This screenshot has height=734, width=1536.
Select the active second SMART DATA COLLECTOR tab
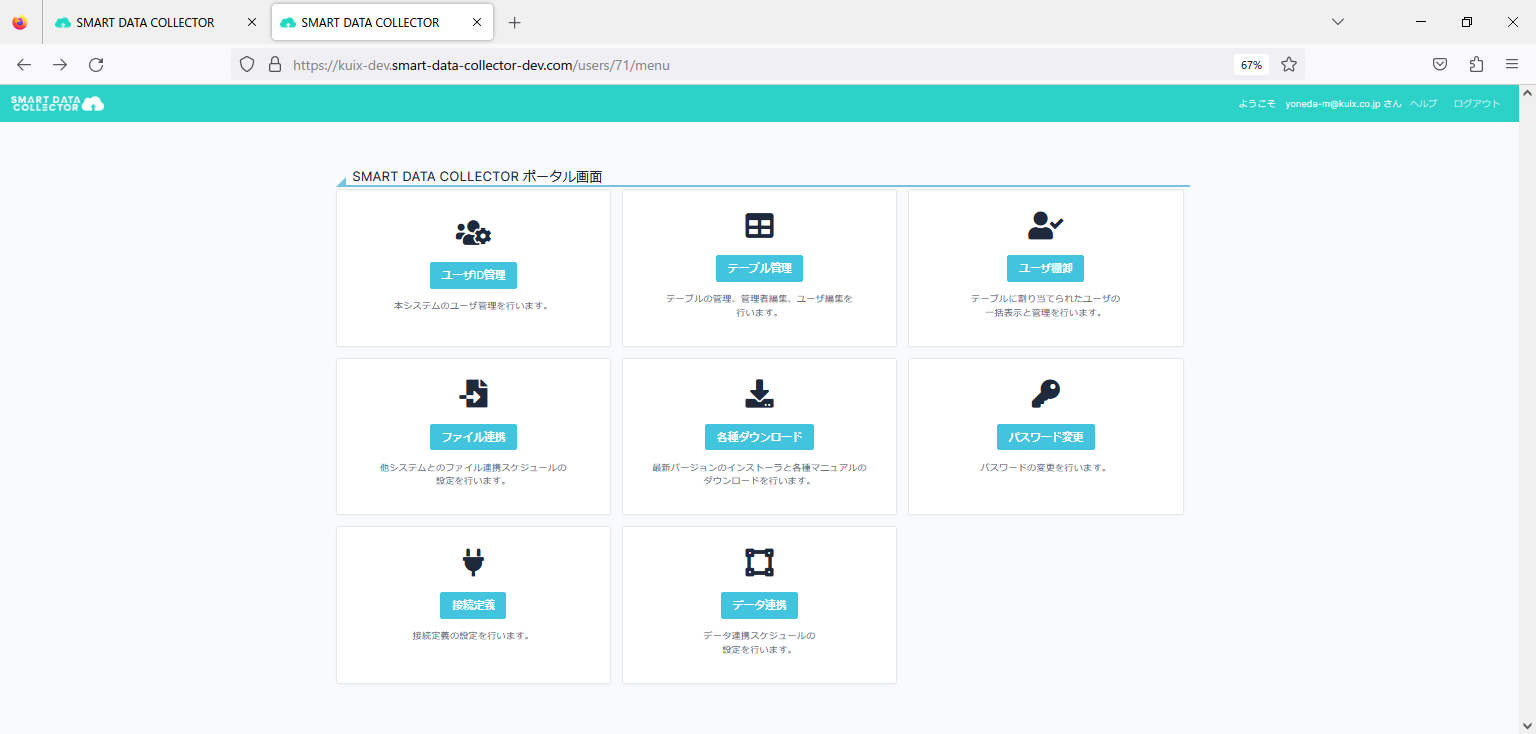pos(382,22)
